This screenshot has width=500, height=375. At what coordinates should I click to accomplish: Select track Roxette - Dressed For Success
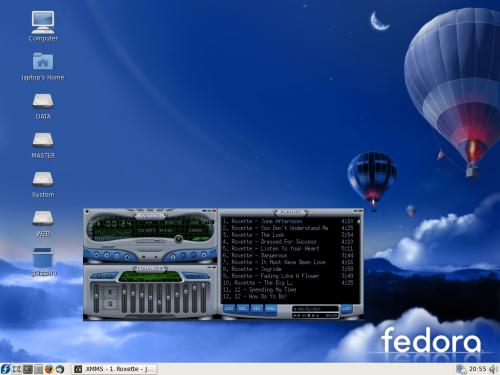[288, 242]
